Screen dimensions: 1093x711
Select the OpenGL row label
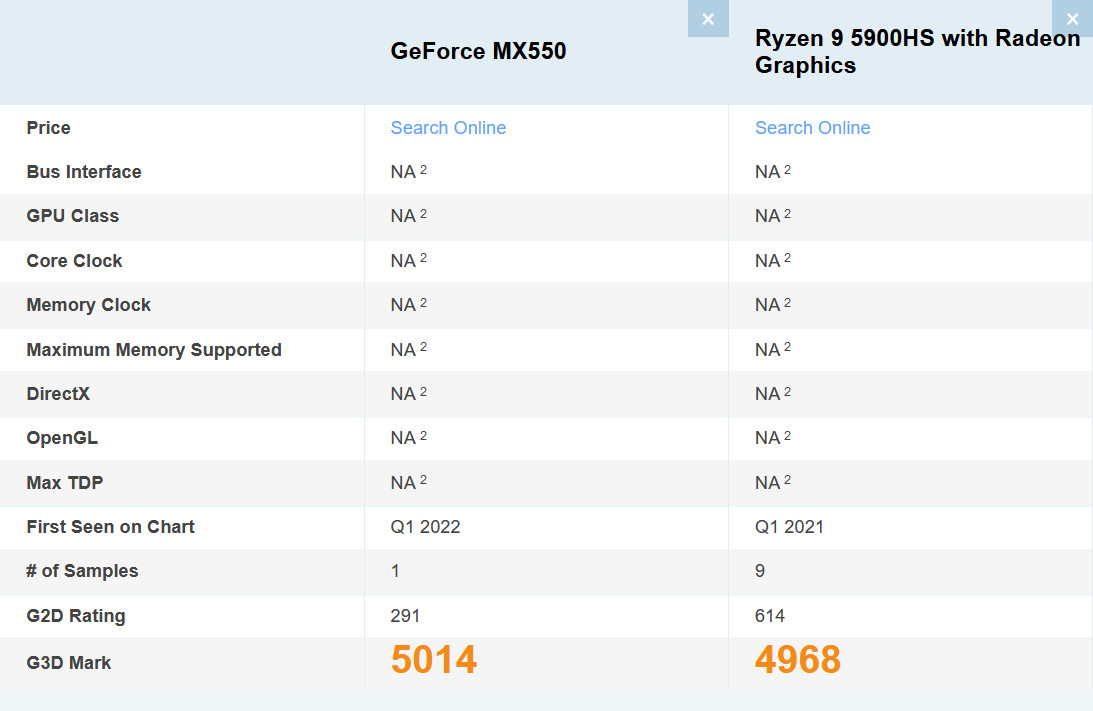[x=62, y=438]
